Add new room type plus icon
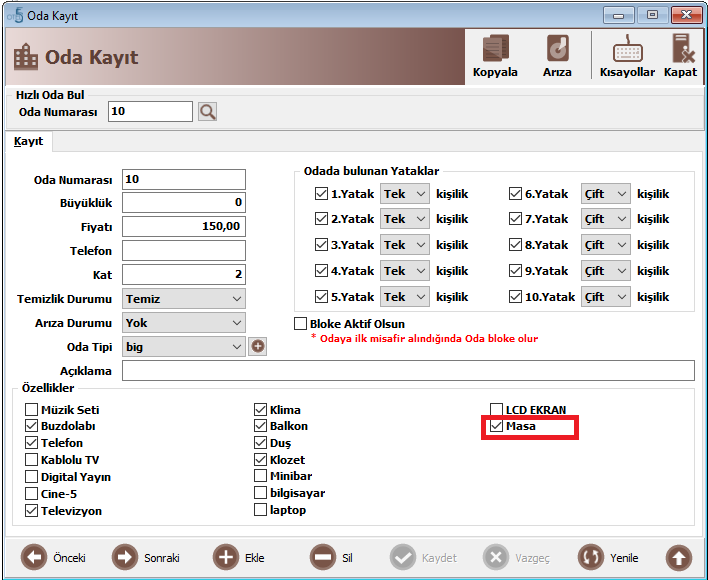The image size is (708, 580). pyautogui.click(x=257, y=347)
